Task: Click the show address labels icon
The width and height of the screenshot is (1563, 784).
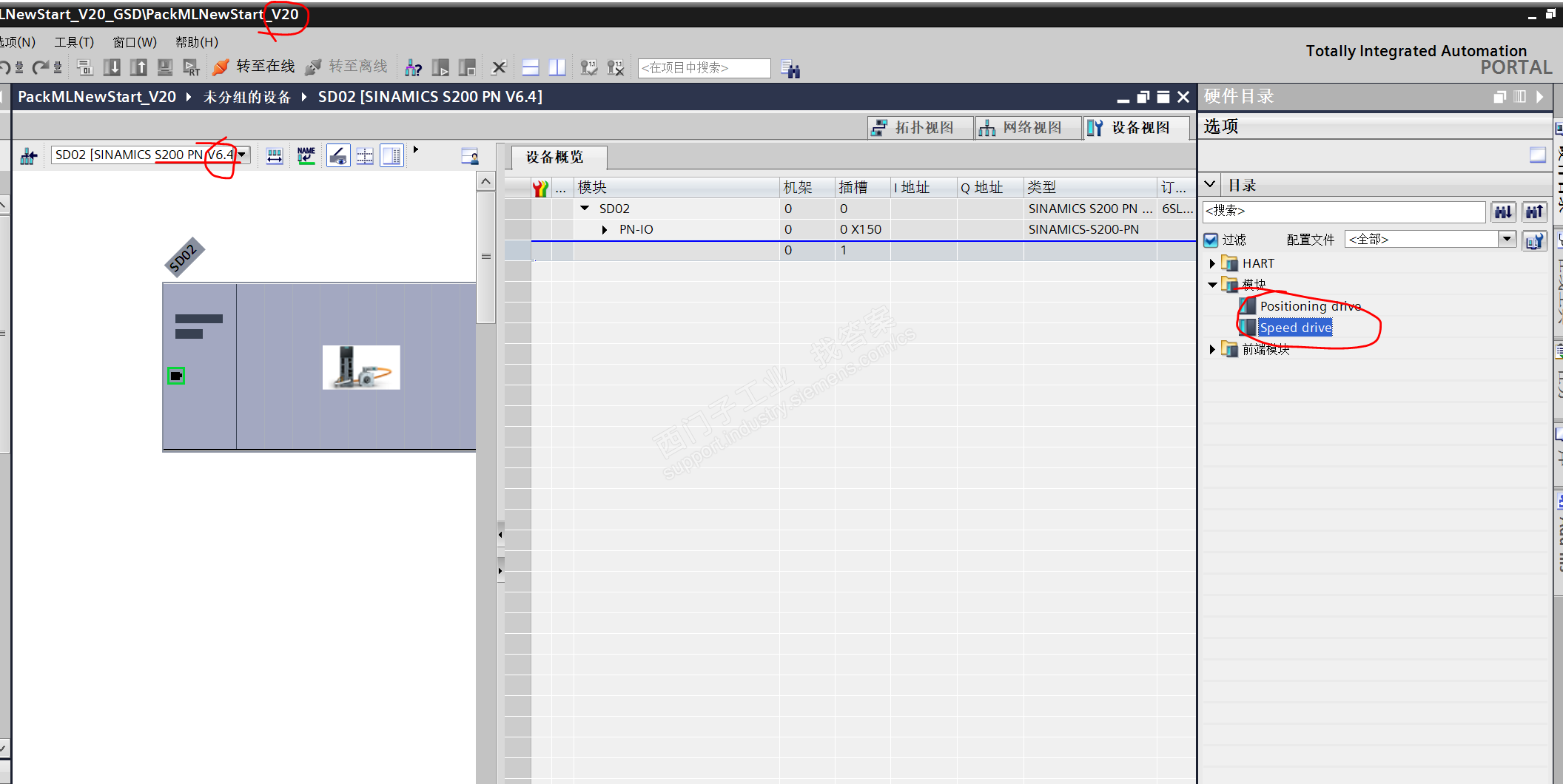Action: click(x=275, y=156)
